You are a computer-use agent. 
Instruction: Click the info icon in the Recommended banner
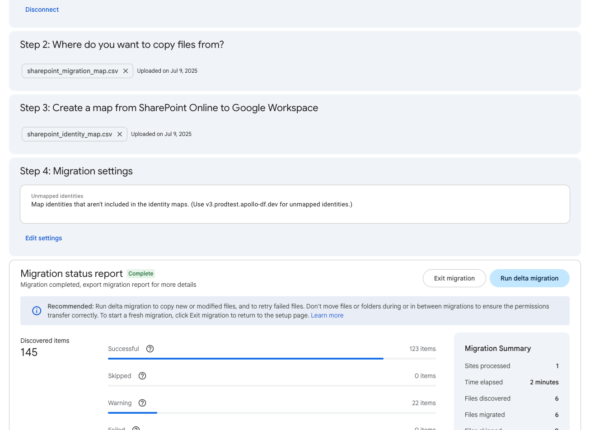point(36,311)
